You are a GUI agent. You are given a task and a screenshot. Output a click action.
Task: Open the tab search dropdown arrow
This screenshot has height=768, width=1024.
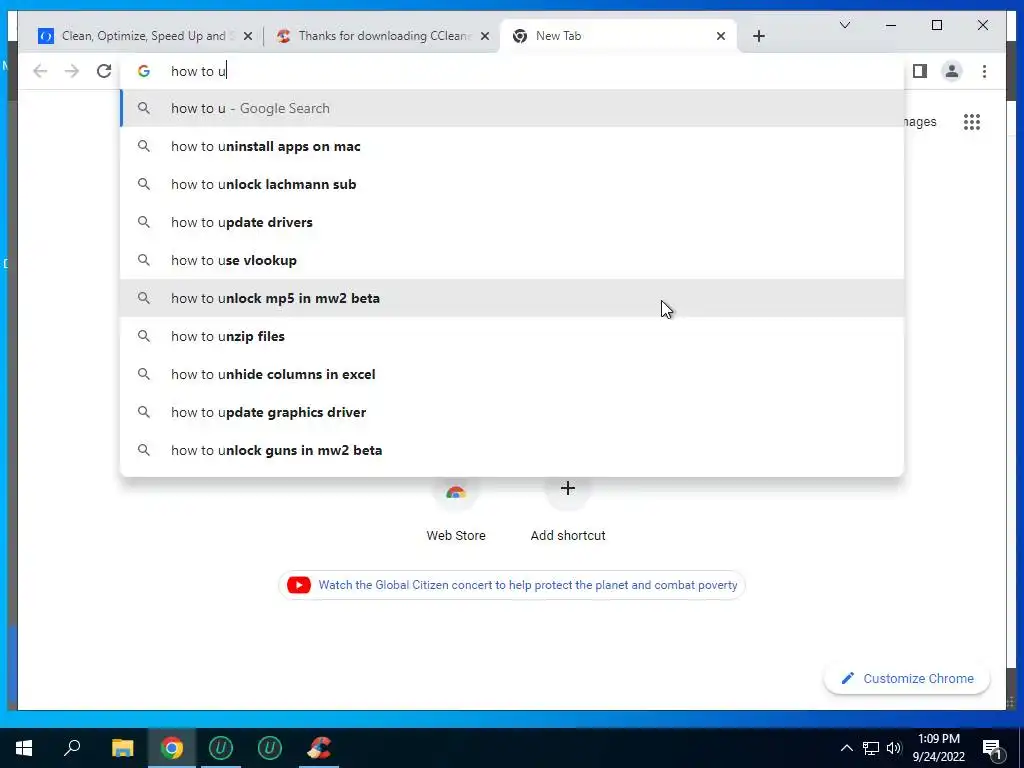844,25
